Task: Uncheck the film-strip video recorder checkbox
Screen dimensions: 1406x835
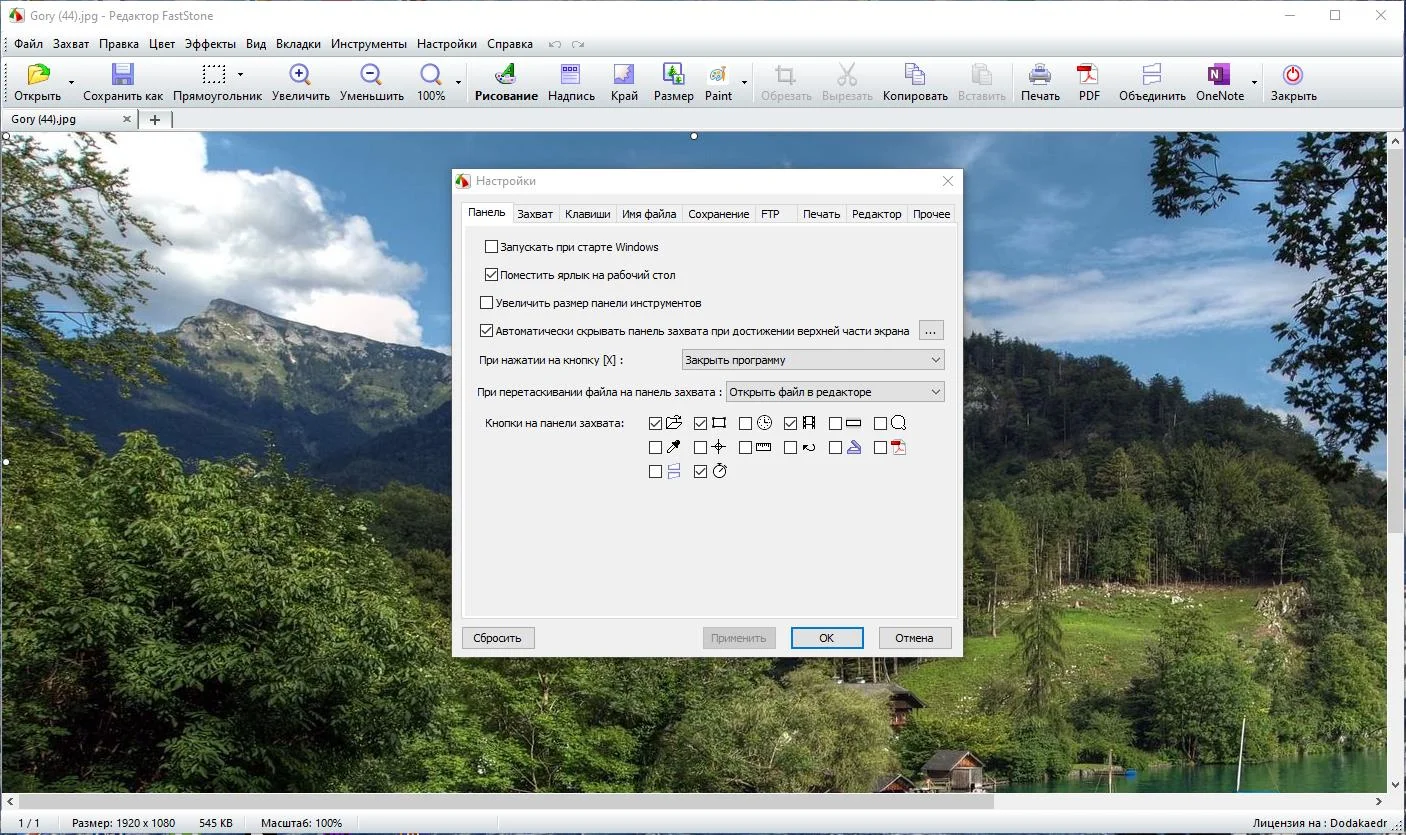Action: [790, 424]
